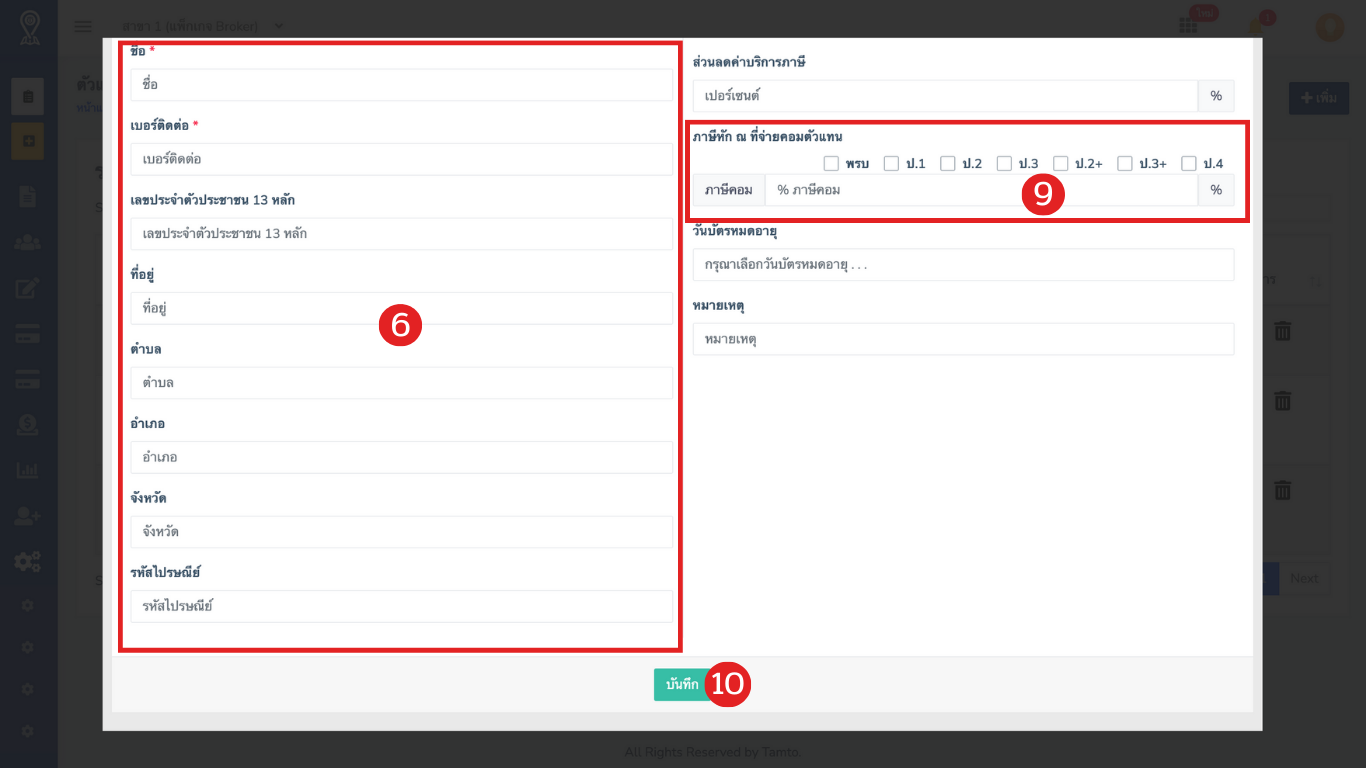Tick the ป.4 checkbox
The height and width of the screenshot is (768, 1366).
point(1189,163)
